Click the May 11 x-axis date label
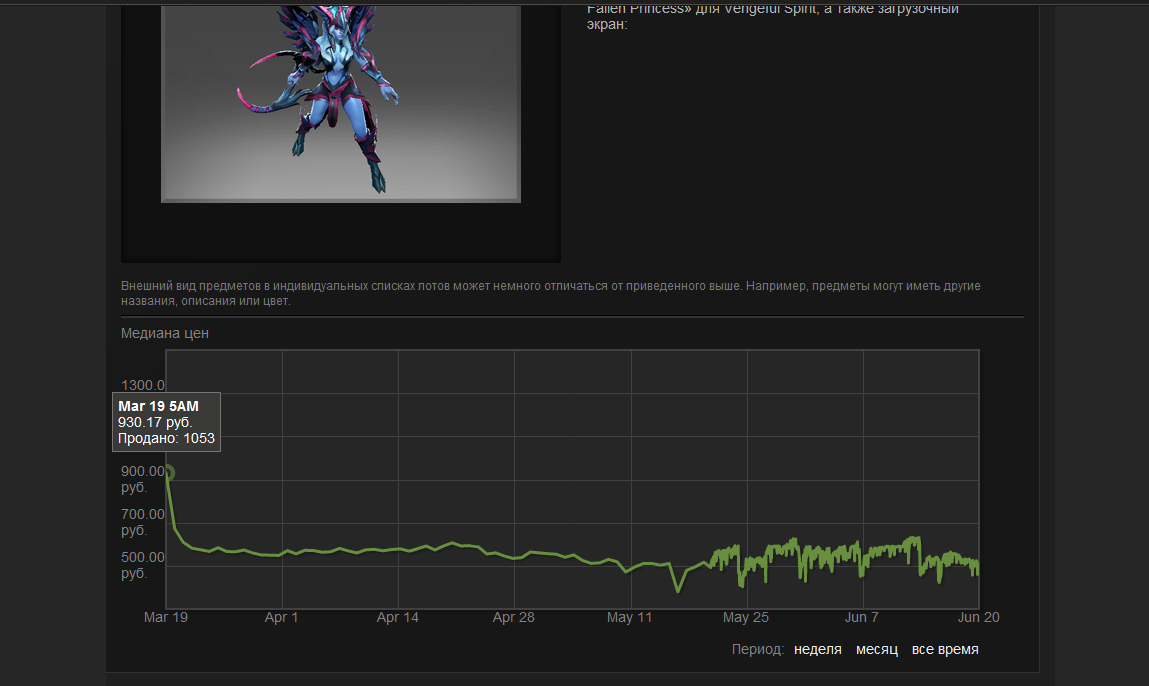 [x=629, y=617]
